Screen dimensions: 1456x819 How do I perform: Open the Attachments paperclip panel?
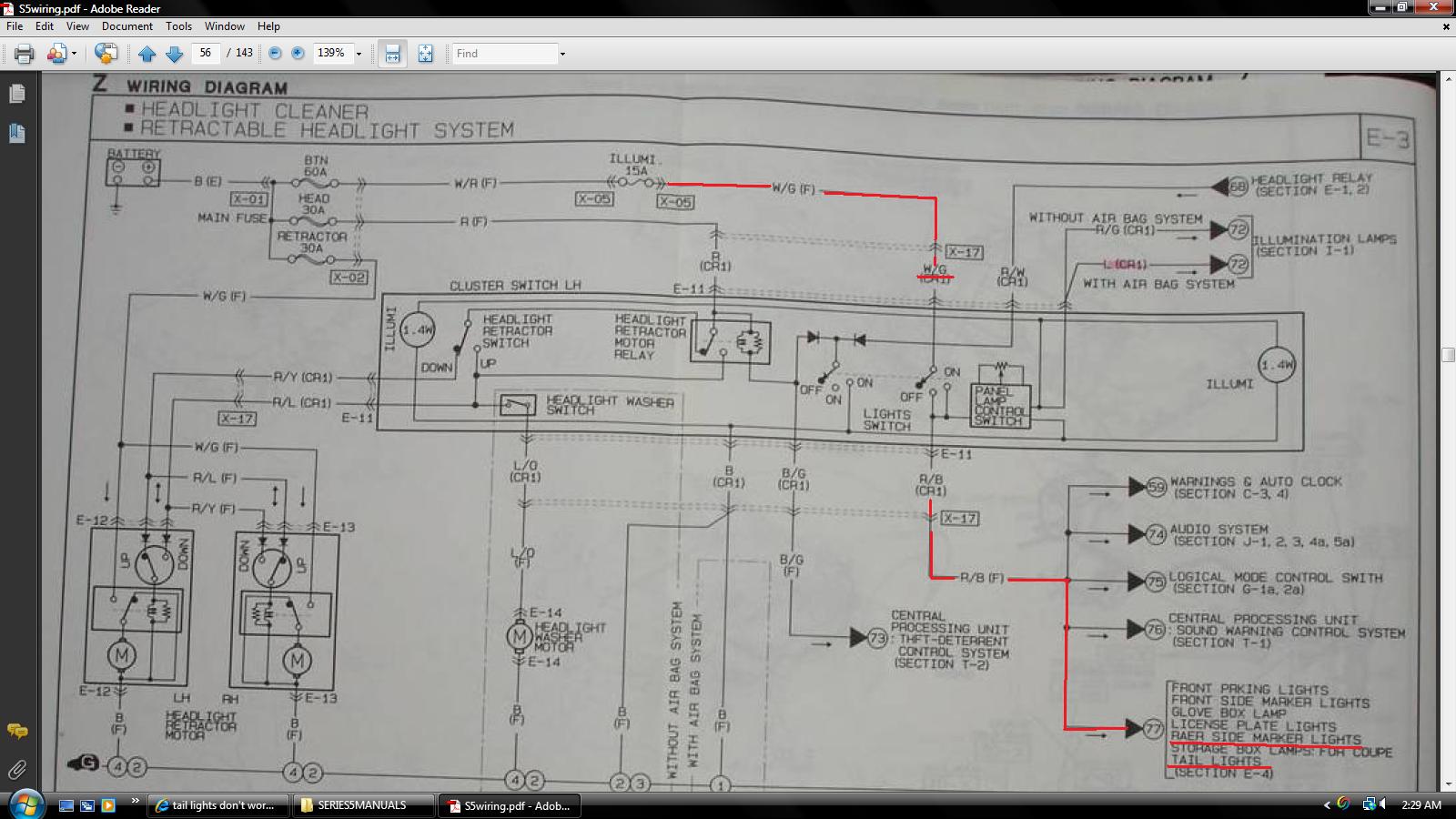coord(16,770)
